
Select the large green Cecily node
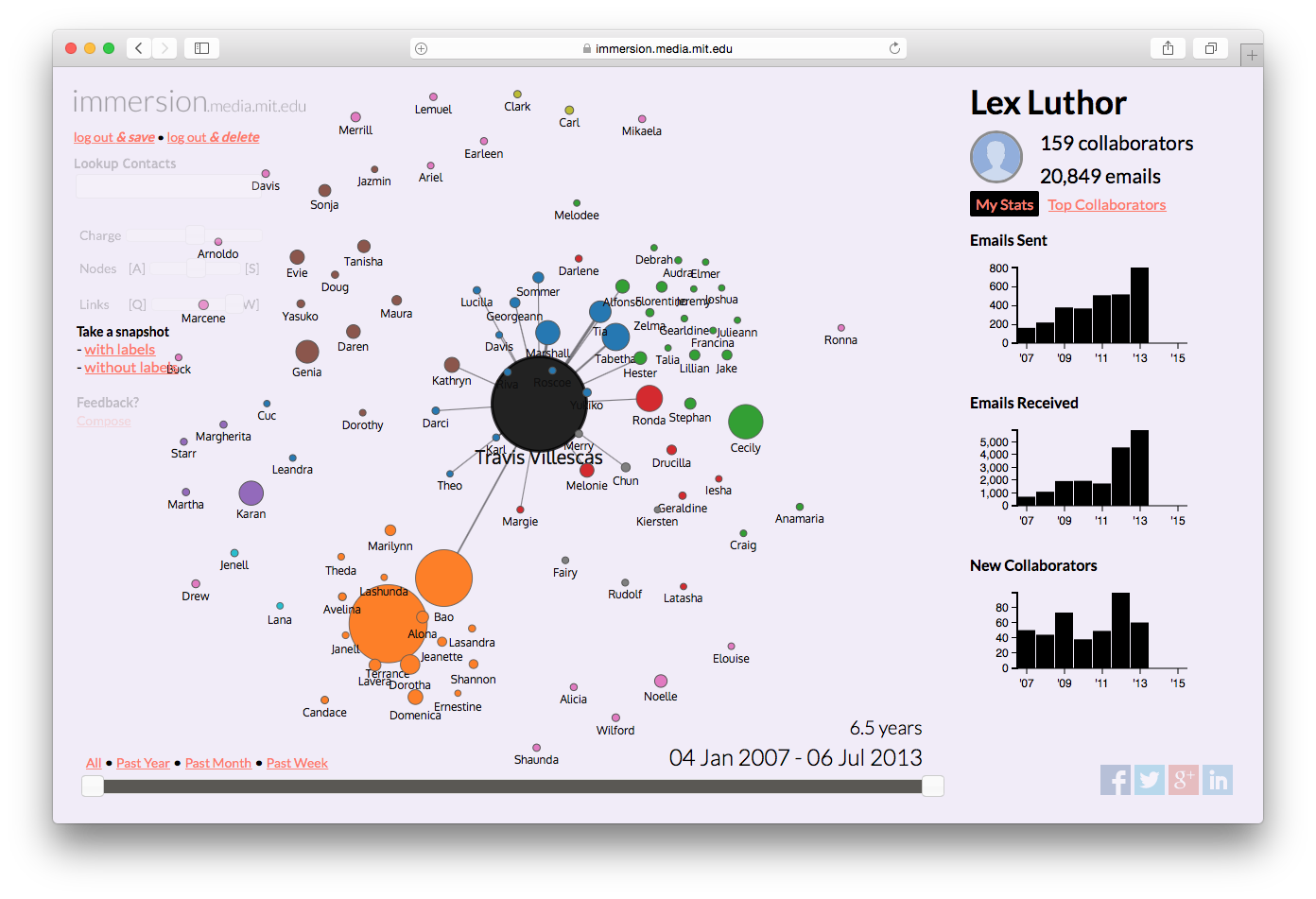(x=745, y=422)
